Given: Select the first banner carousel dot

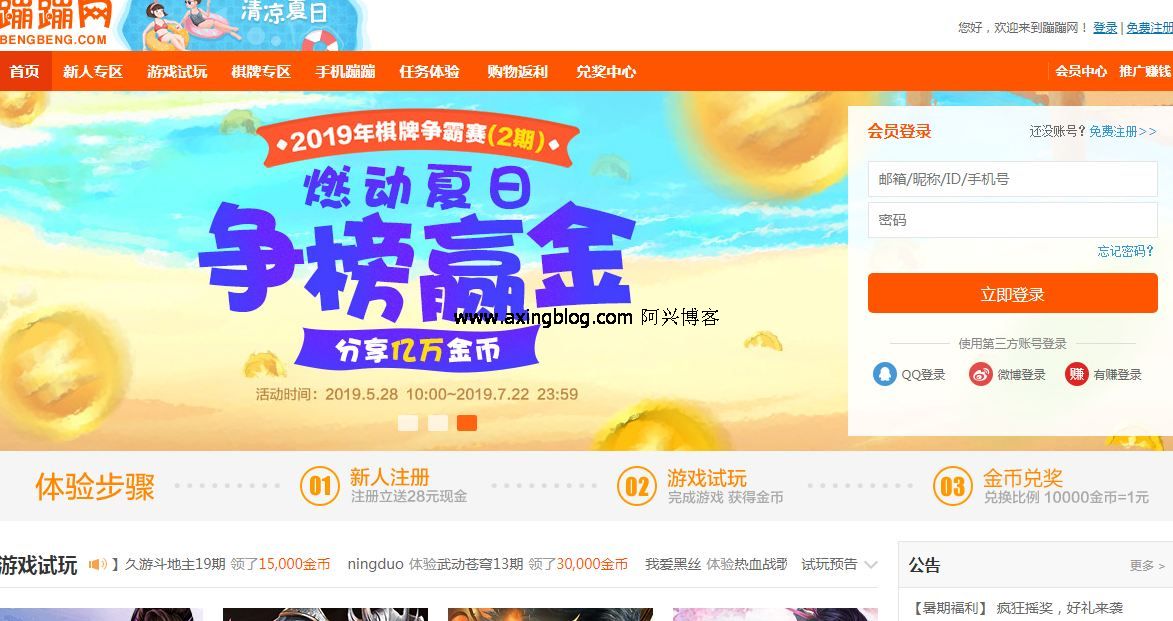Looking at the screenshot, I should (x=408, y=423).
